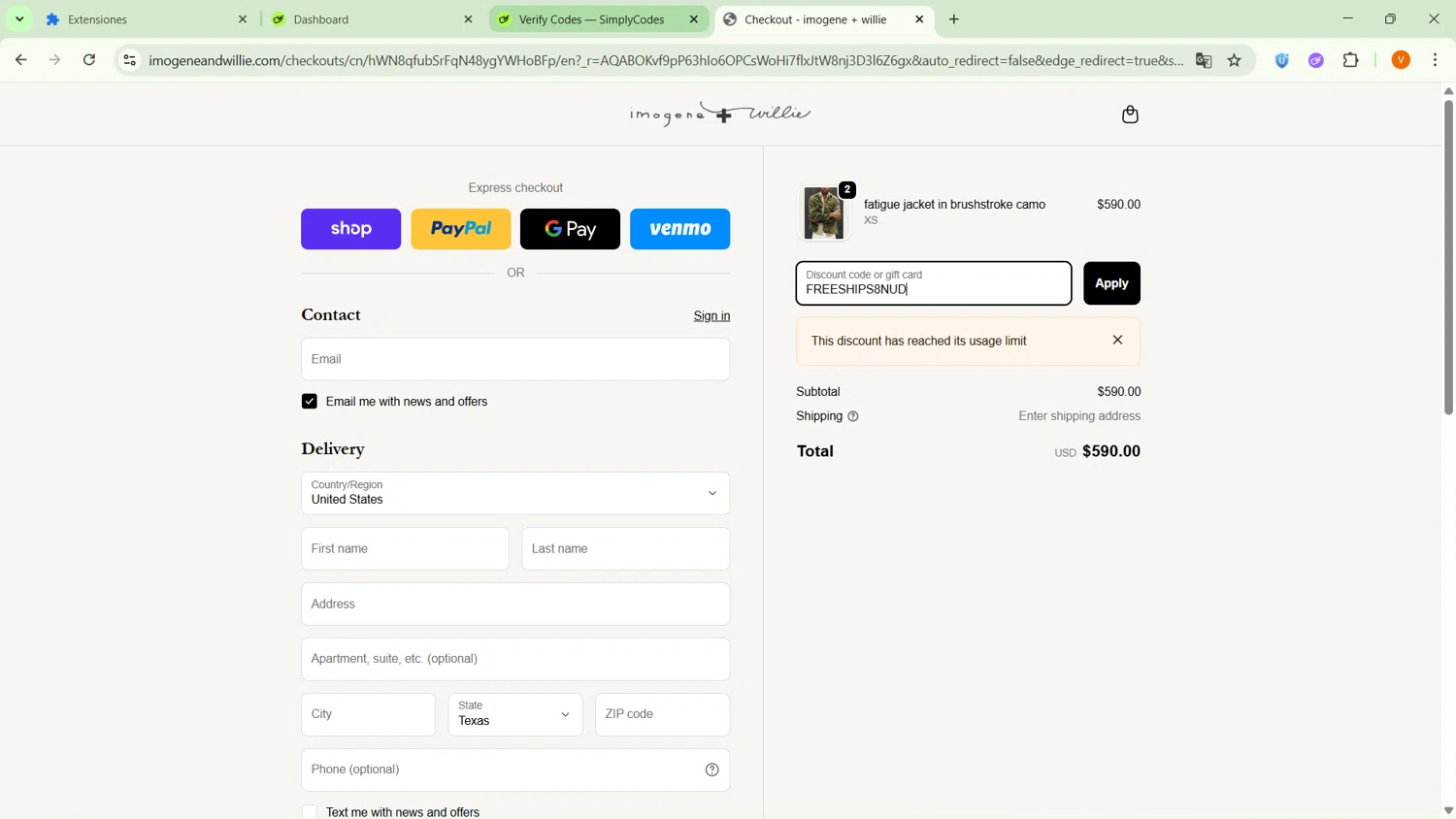Open the State dropdown showing Texas
This screenshot has height=819, width=1456.
[x=515, y=714]
